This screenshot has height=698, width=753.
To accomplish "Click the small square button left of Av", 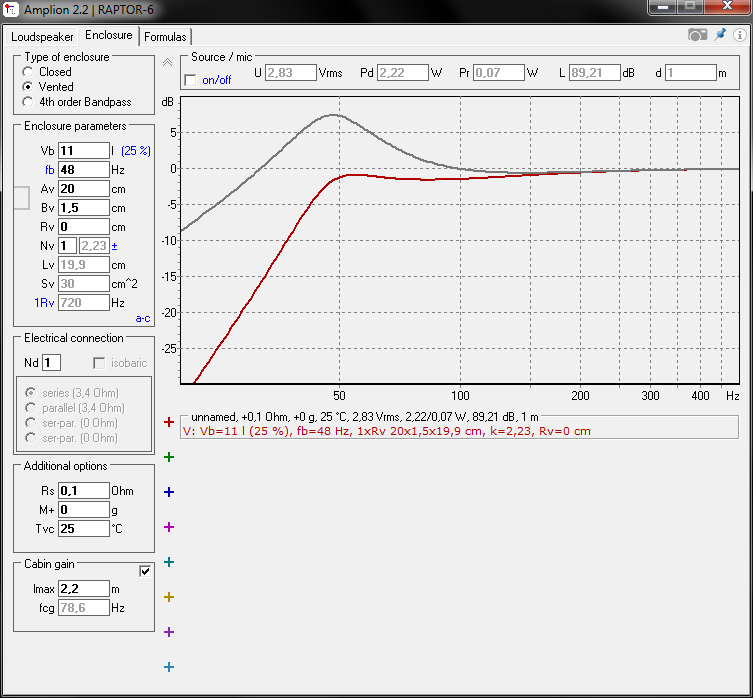I will pyautogui.click(x=21, y=198).
